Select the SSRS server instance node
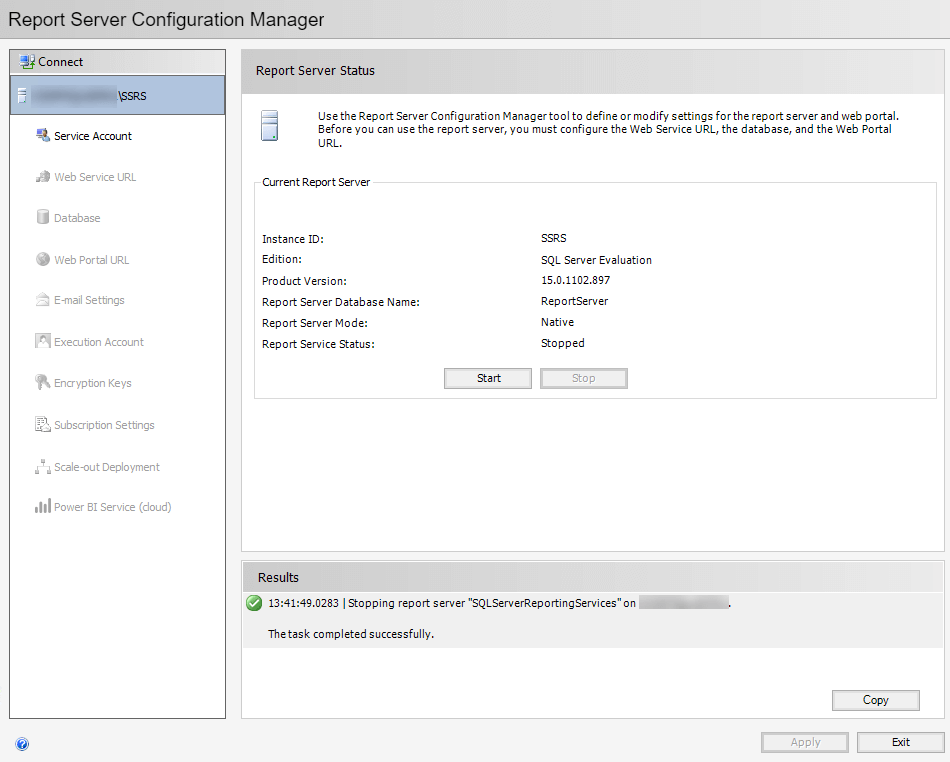 (x=117, y=96)
